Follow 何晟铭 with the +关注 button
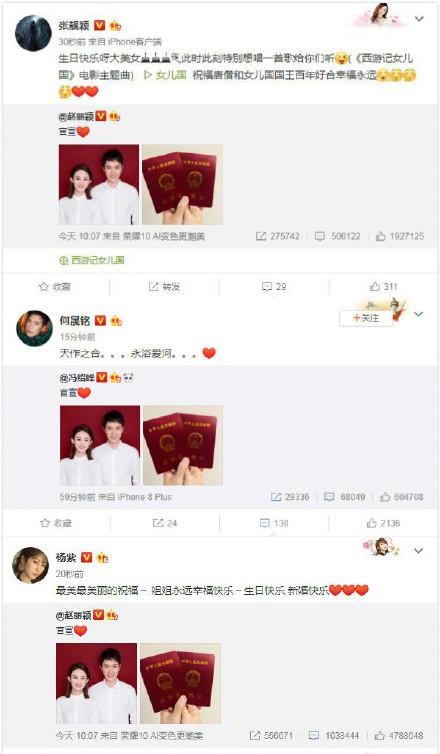The width and height of the screenshot is (440, 754). click(x=366, y=318)
